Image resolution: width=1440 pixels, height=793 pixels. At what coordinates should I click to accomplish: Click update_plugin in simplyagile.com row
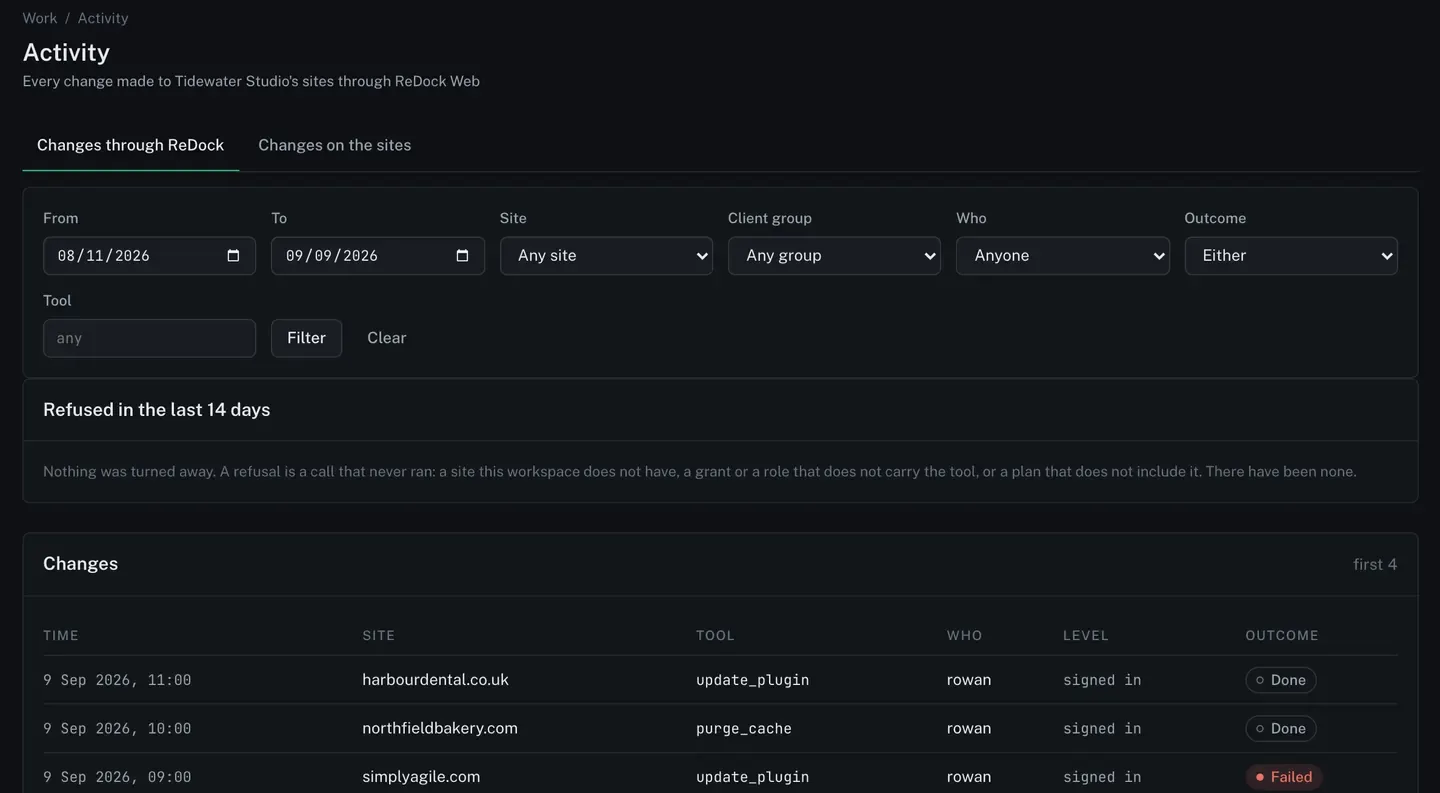click(753, 777)
